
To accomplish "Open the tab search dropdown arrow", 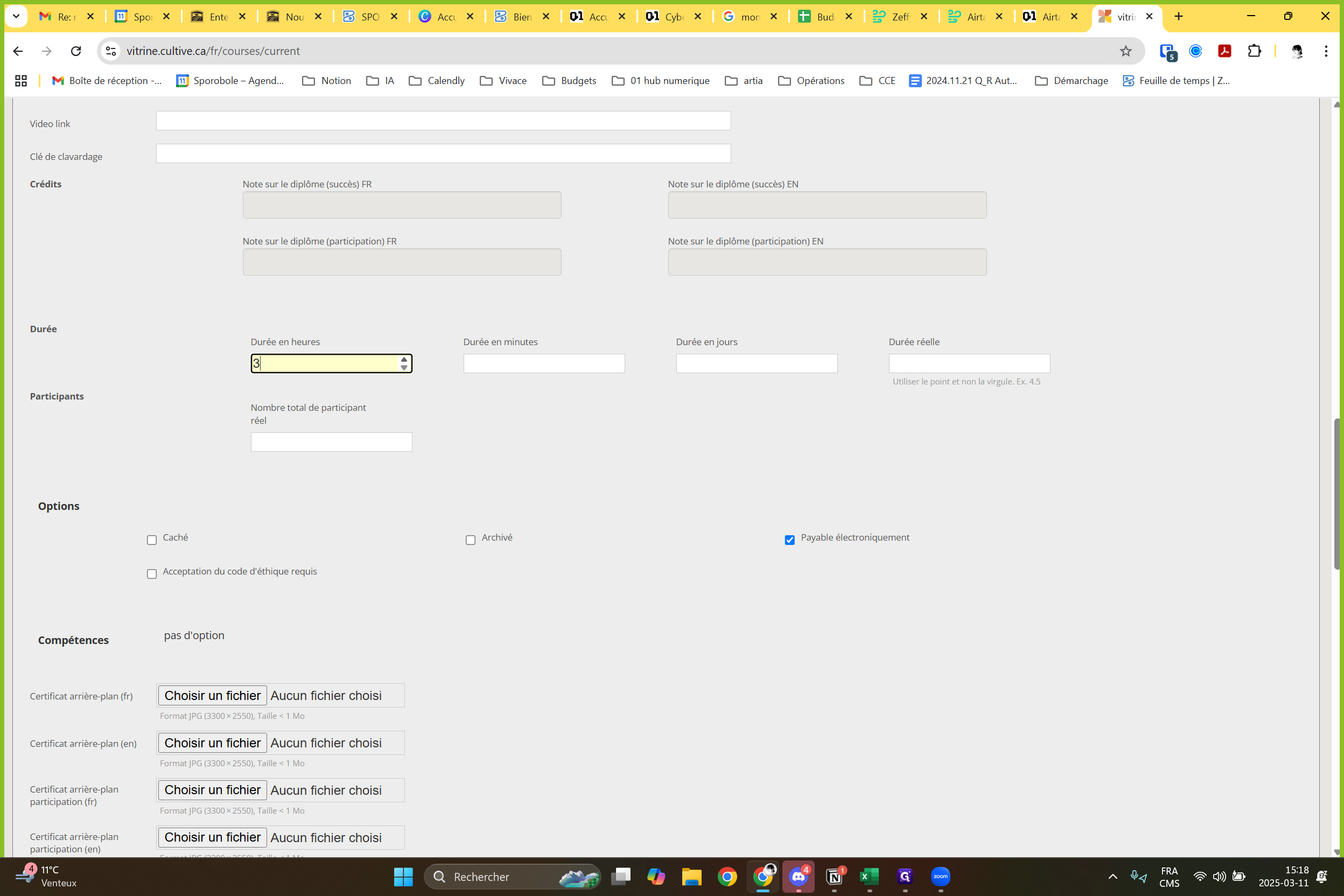I will pos(16,17).
